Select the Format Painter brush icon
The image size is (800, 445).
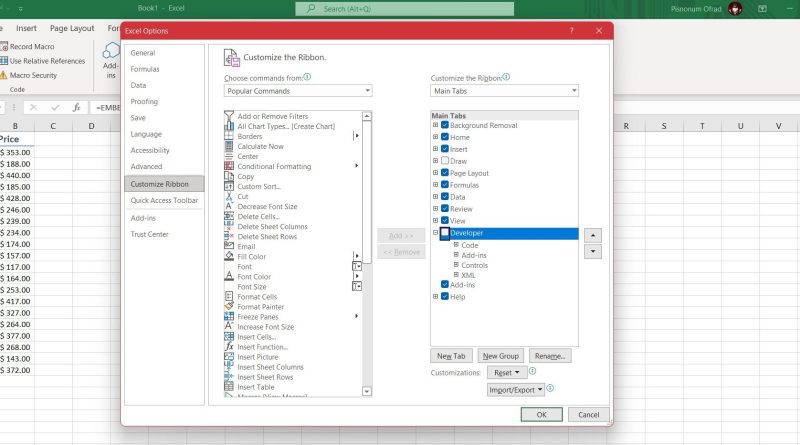[229, 306]
